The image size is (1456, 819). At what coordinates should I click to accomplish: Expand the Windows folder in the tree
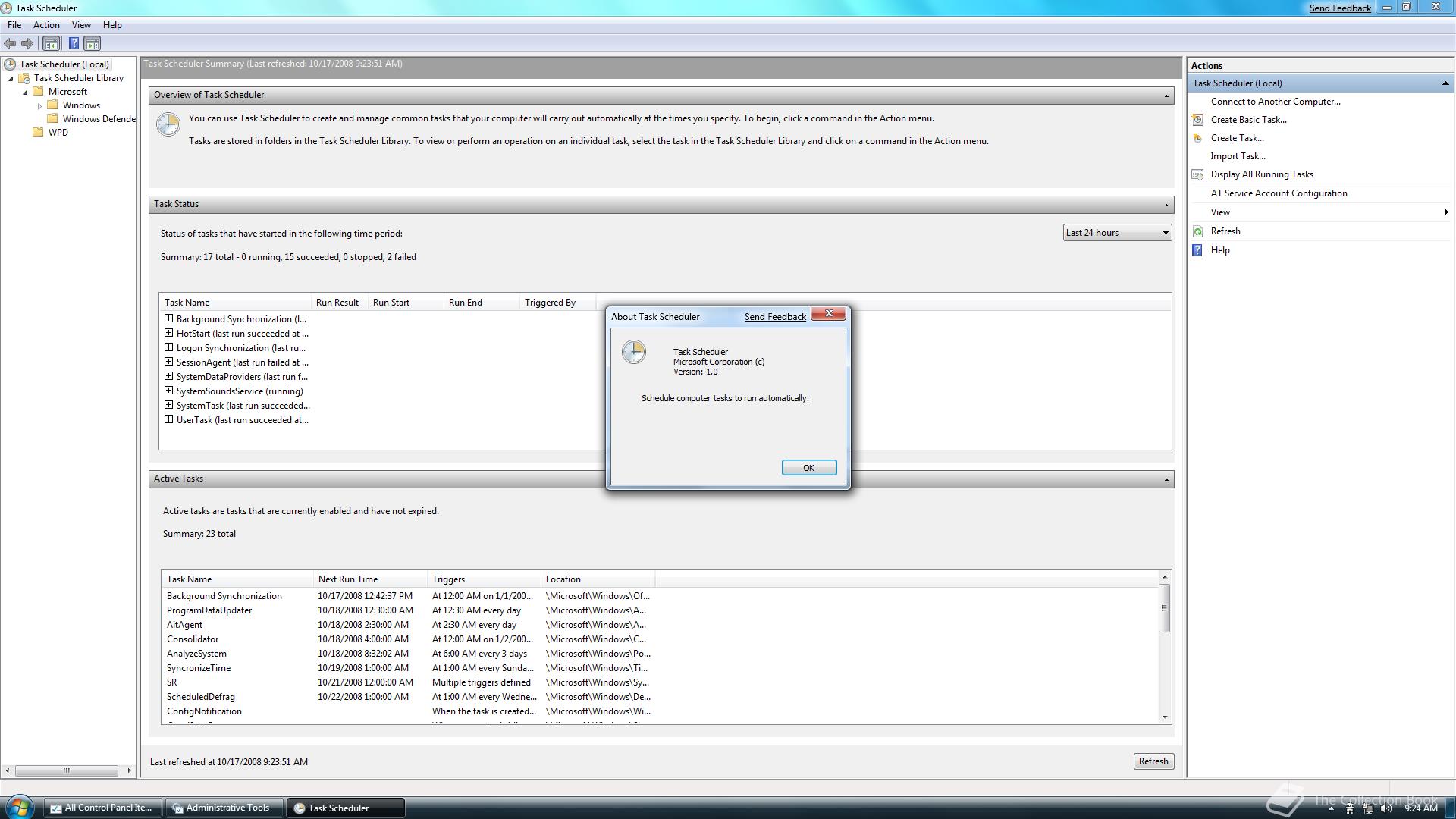[39, 106]
